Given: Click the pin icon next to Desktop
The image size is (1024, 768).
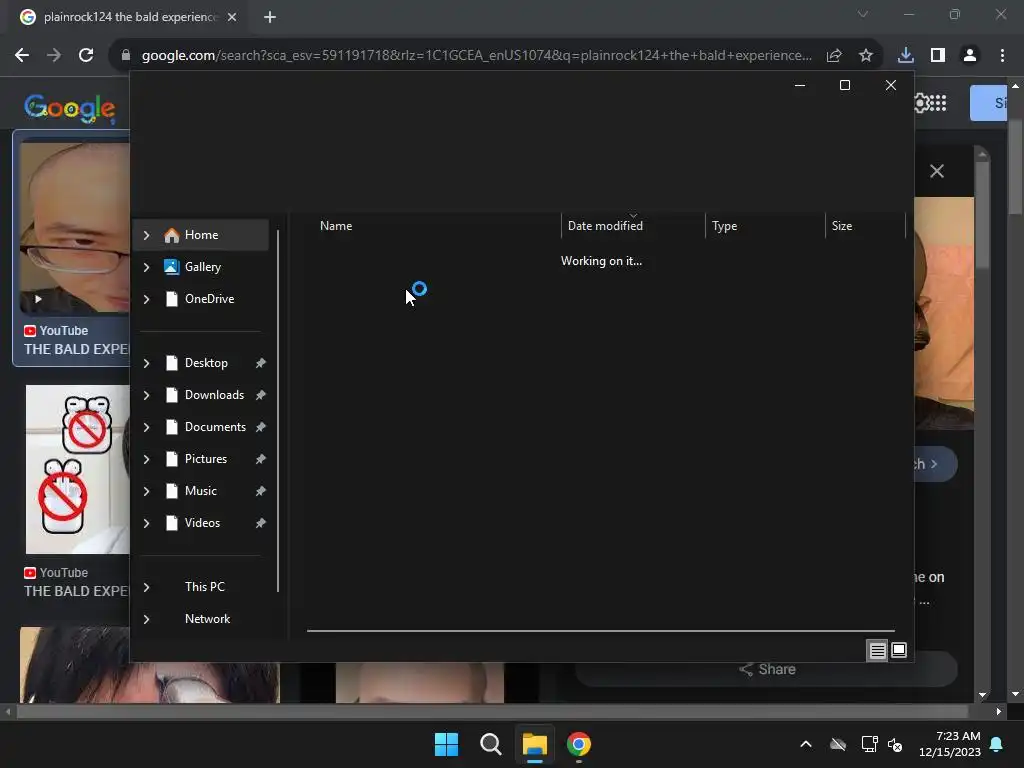Looking at the screenshot, I should click(261, 363).
